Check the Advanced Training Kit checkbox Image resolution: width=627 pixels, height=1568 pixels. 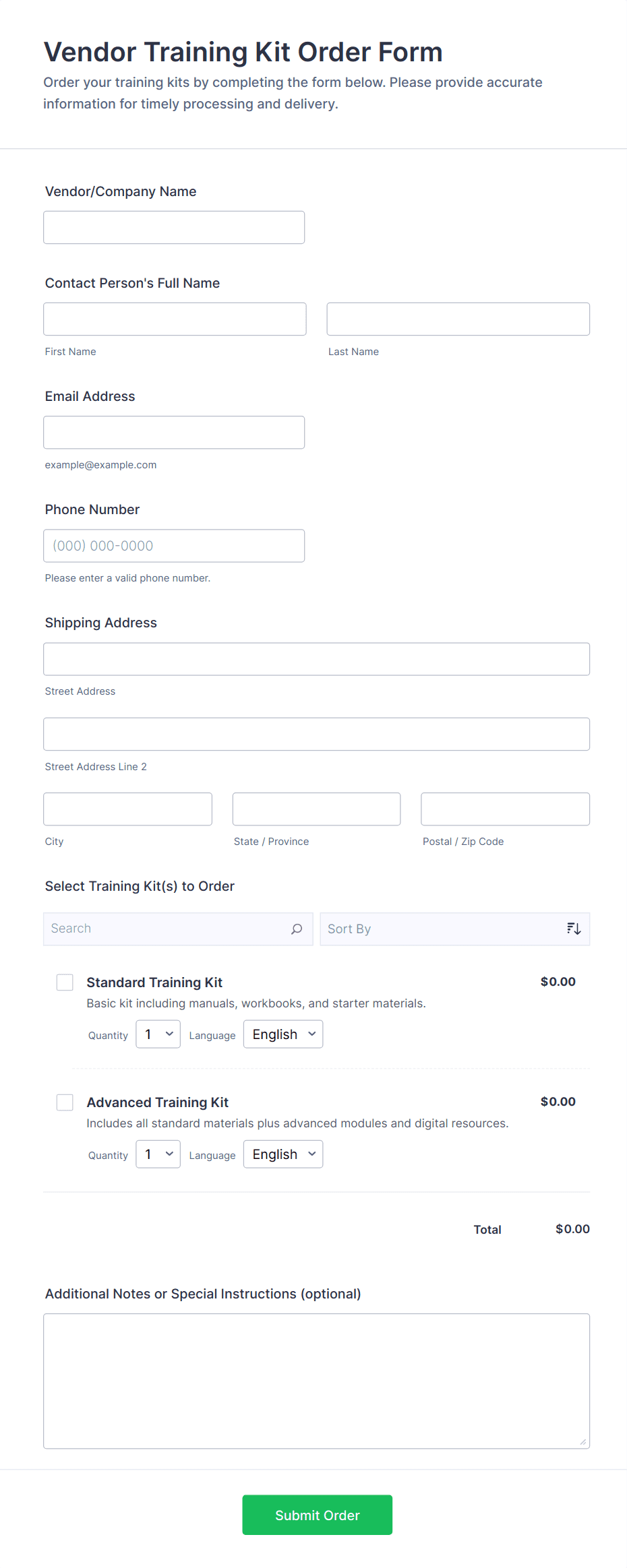[x=65, y=1102]
